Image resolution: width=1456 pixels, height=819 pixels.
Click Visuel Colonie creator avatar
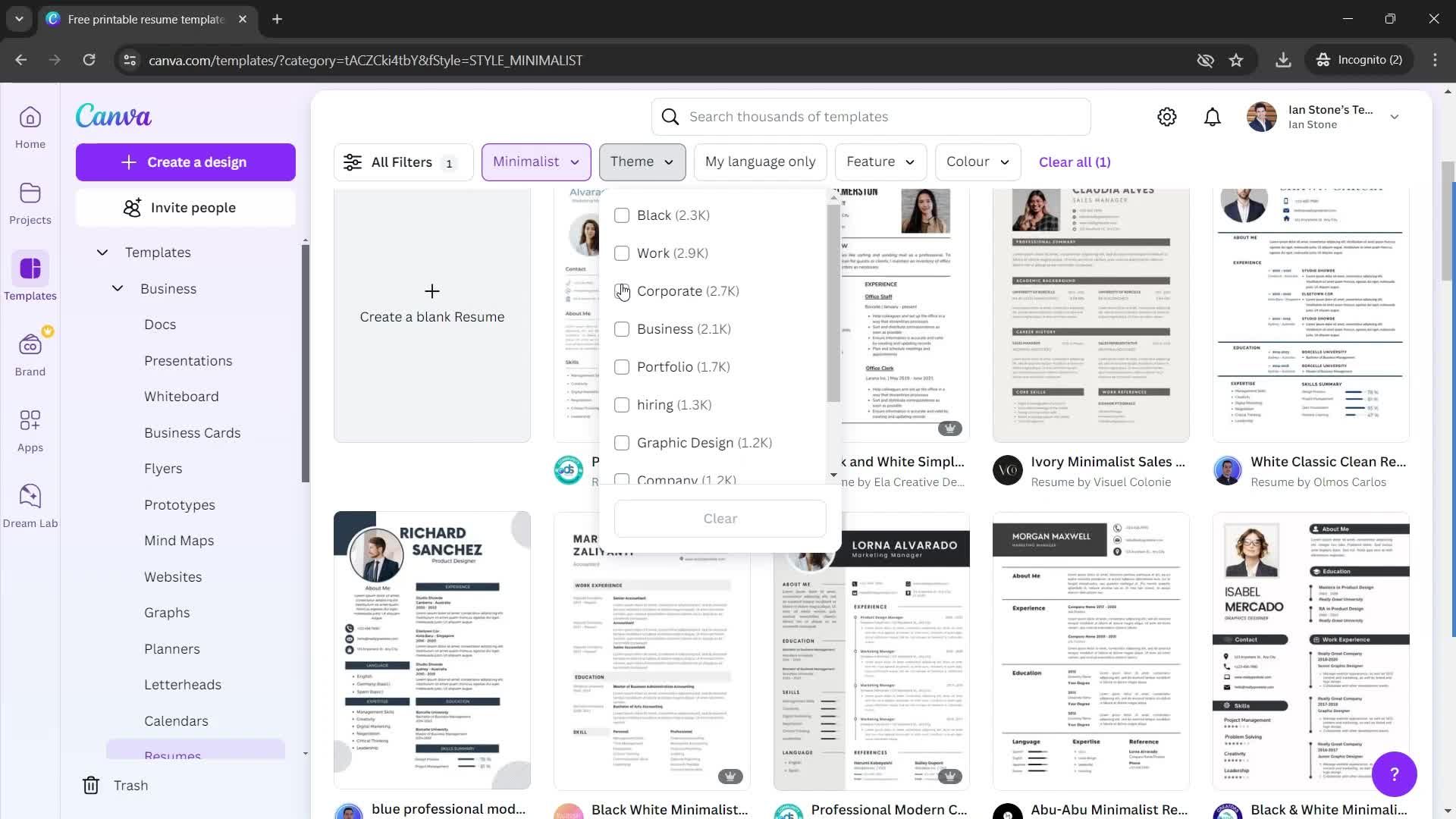tap(1008, 471)
